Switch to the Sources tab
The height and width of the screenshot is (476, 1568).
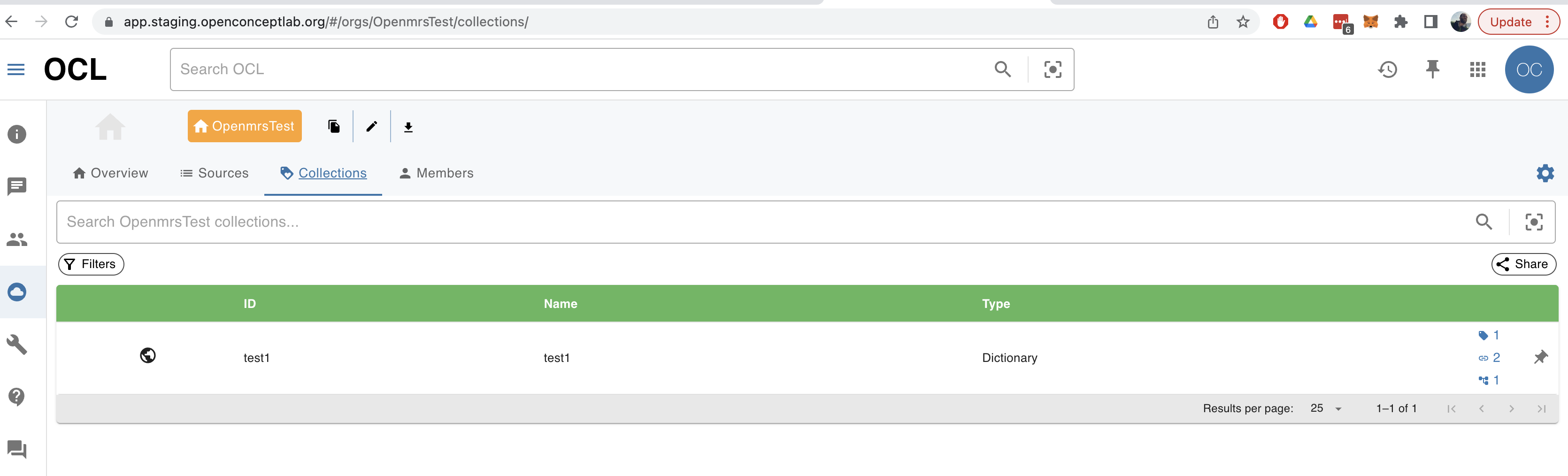point(214,173)
